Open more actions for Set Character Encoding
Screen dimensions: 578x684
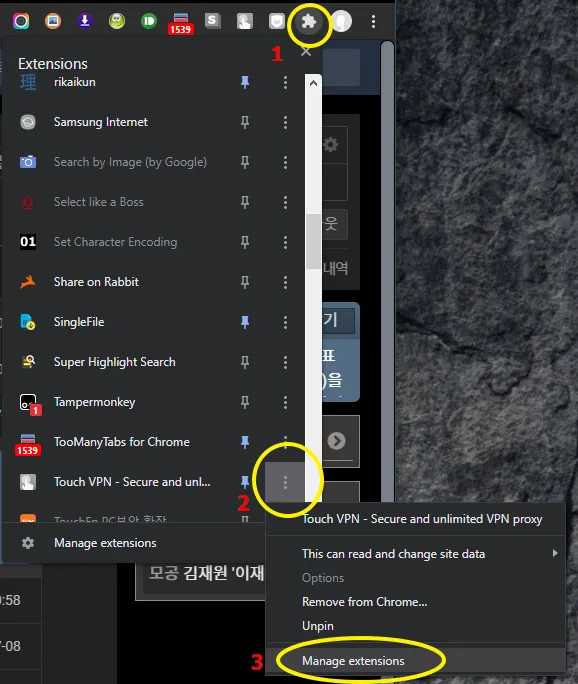[285, 242]
